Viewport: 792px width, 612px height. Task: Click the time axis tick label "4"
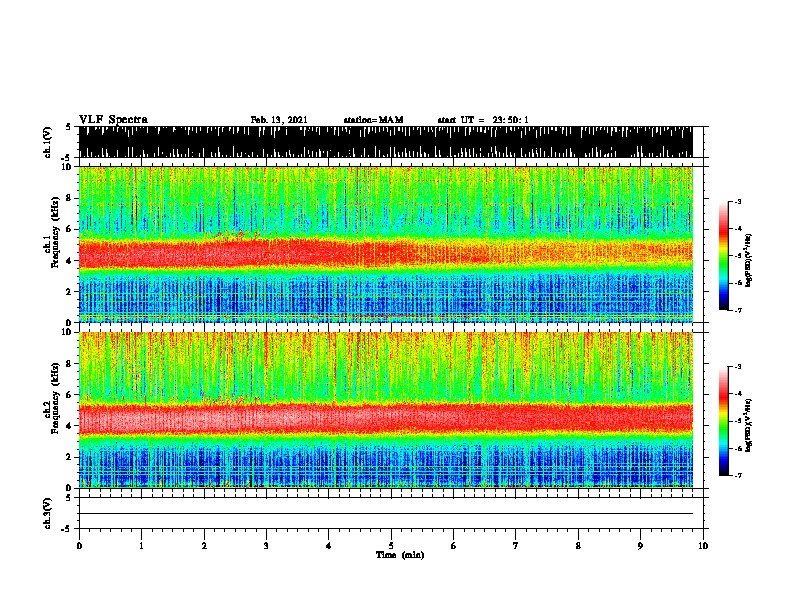329,545
